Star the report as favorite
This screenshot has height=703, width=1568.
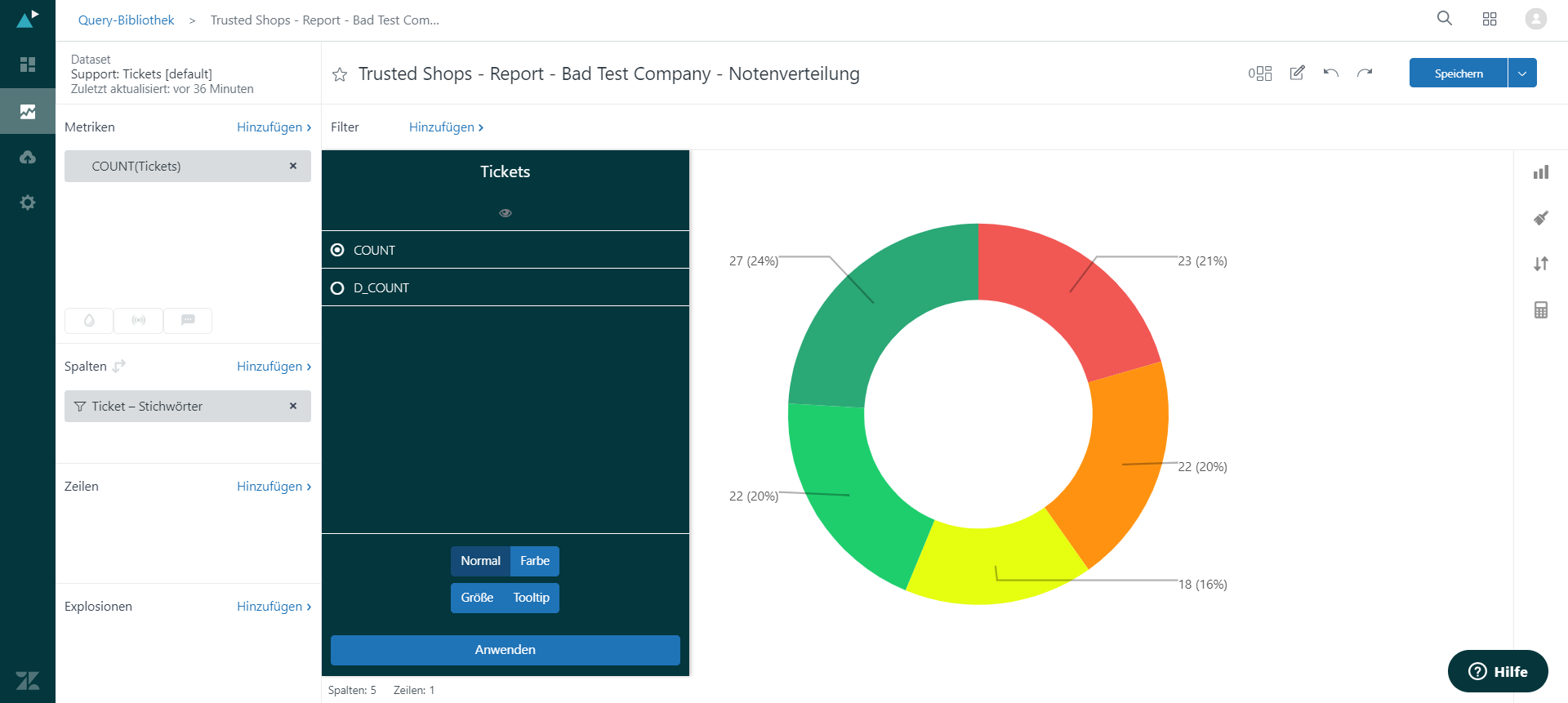tap(340, 74)
